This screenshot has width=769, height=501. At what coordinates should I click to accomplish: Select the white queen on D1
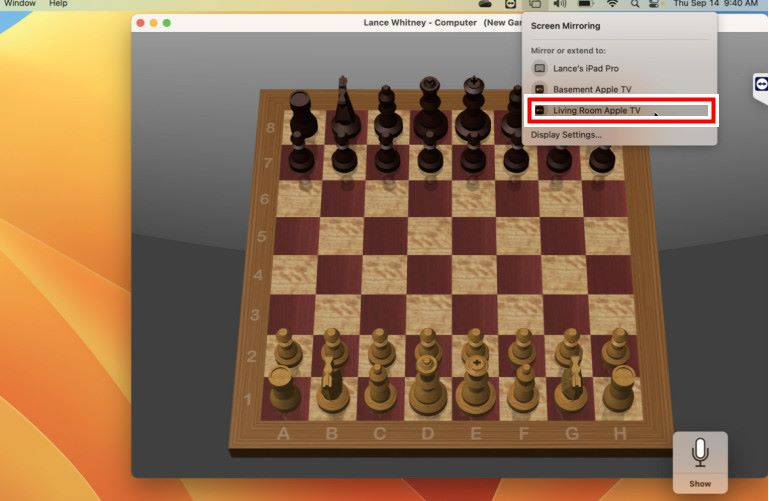[427, 385]
